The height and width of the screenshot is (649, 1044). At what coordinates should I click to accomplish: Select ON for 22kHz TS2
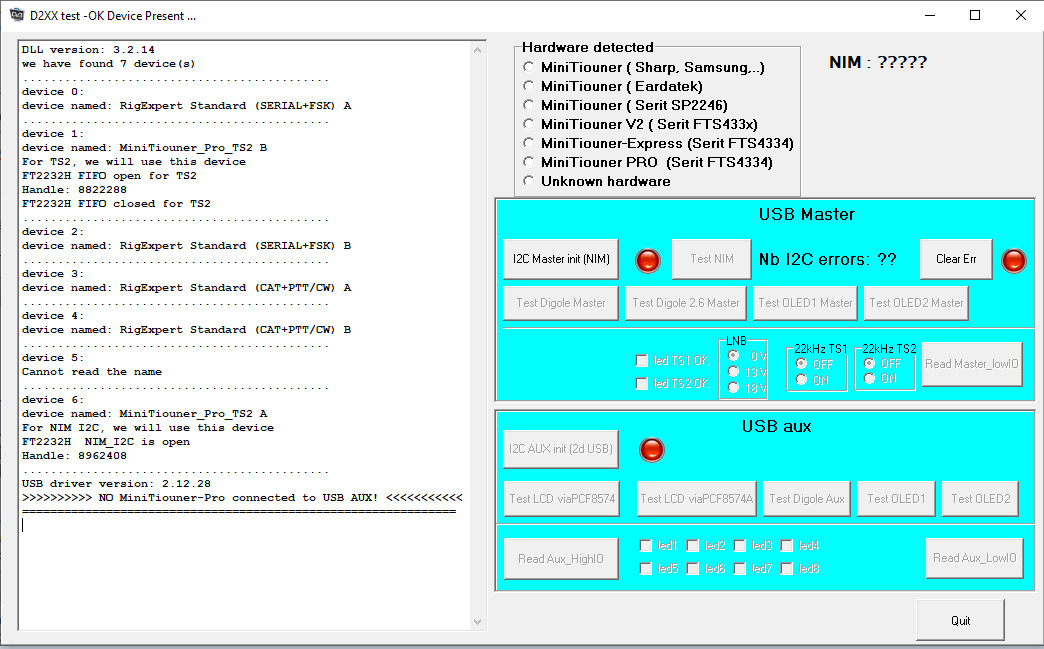coord(869,378)
